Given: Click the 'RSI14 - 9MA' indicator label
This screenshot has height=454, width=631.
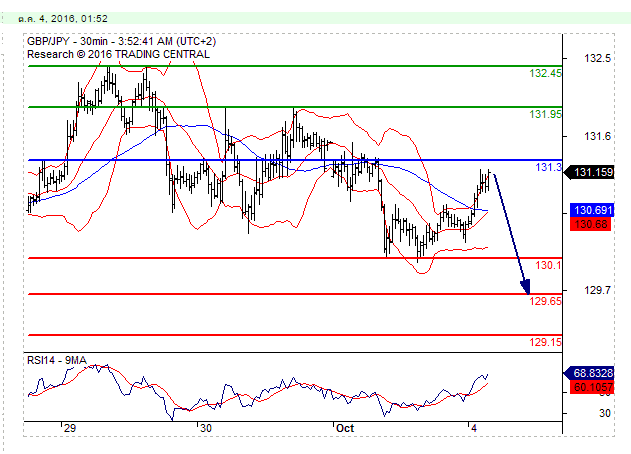Looking at the screenshot, I should 57,360.
